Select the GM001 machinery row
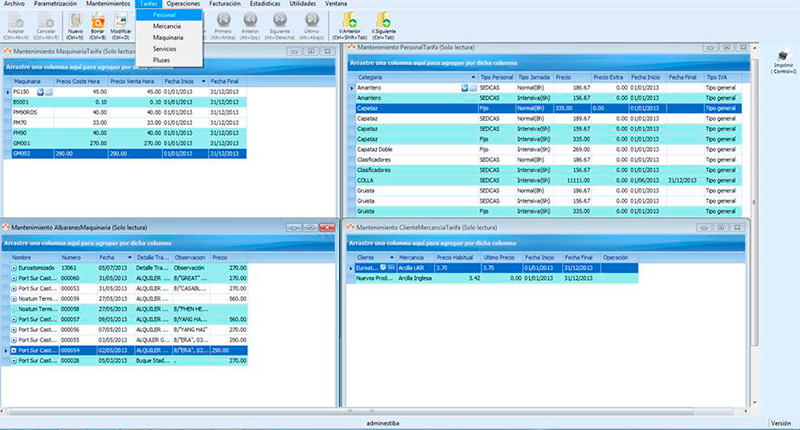 (125, 143)
